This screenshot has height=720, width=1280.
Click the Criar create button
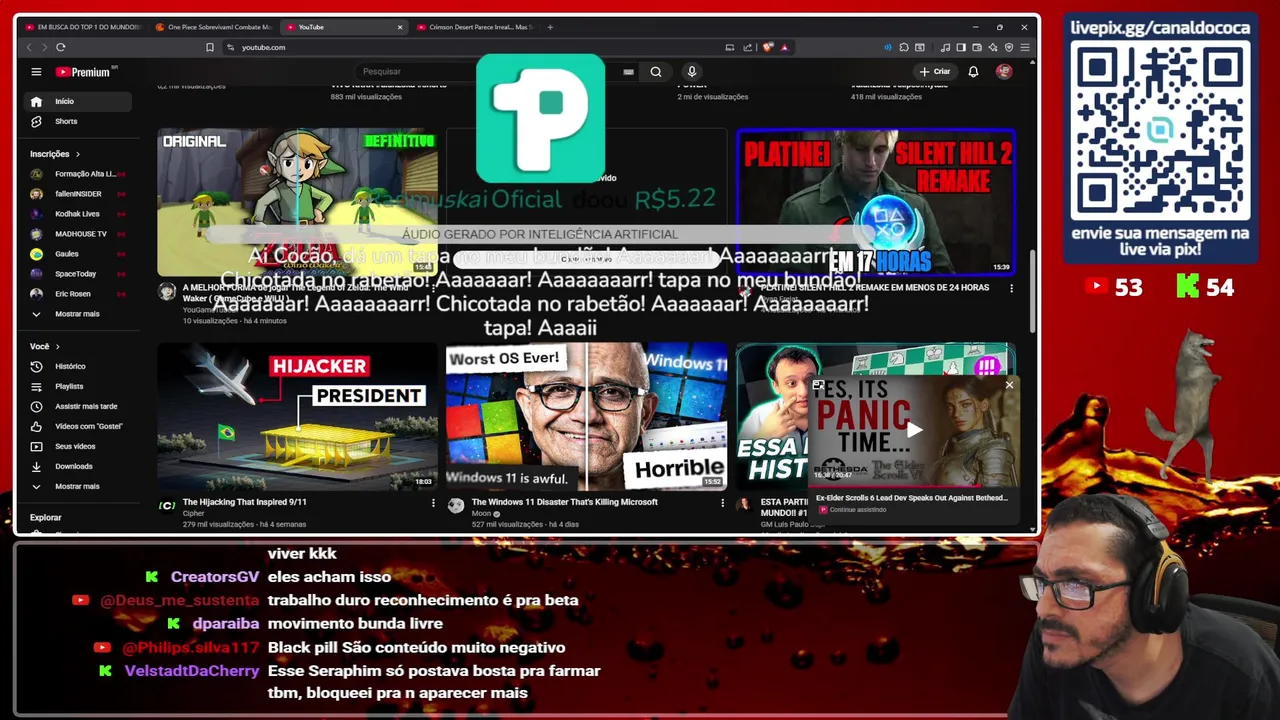[x=935, y=72]
